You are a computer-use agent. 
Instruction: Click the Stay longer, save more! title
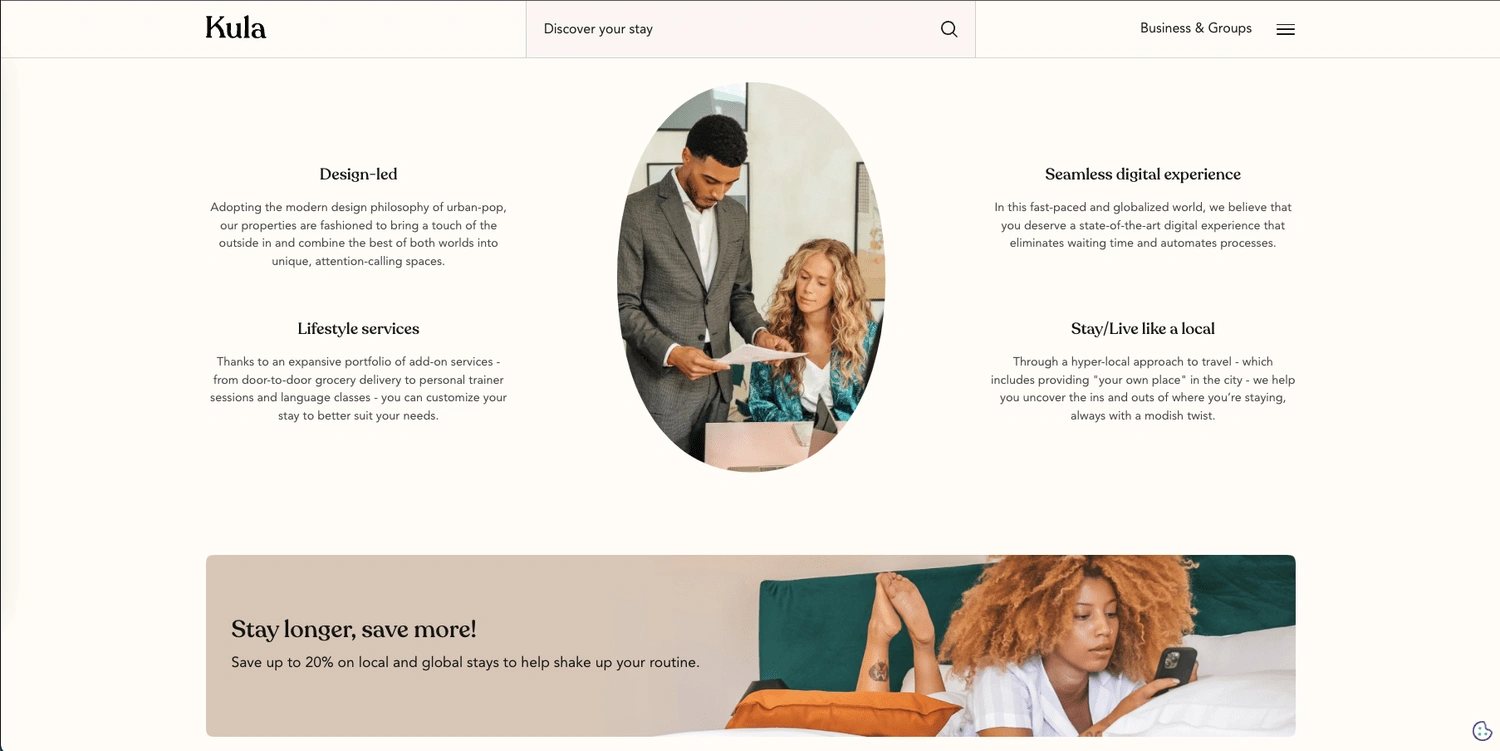click(x=354, y=629)
